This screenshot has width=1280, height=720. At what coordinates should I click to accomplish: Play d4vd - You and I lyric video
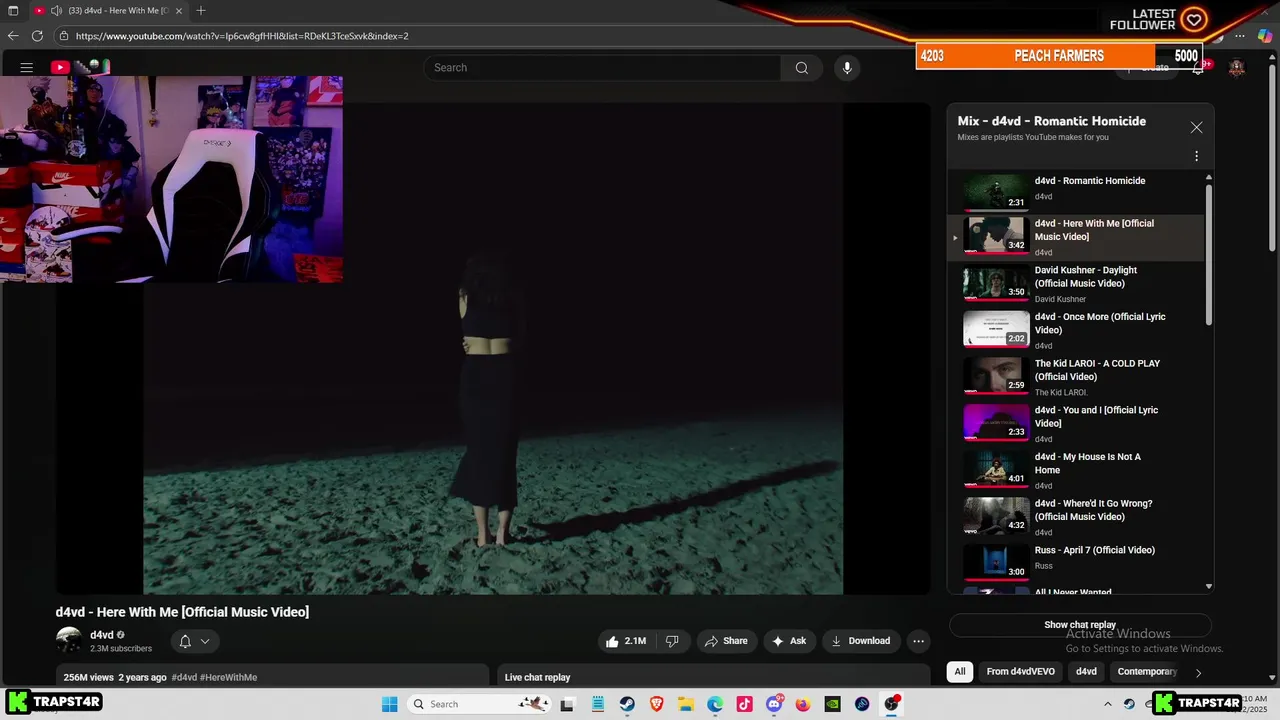click(1076, 424)
